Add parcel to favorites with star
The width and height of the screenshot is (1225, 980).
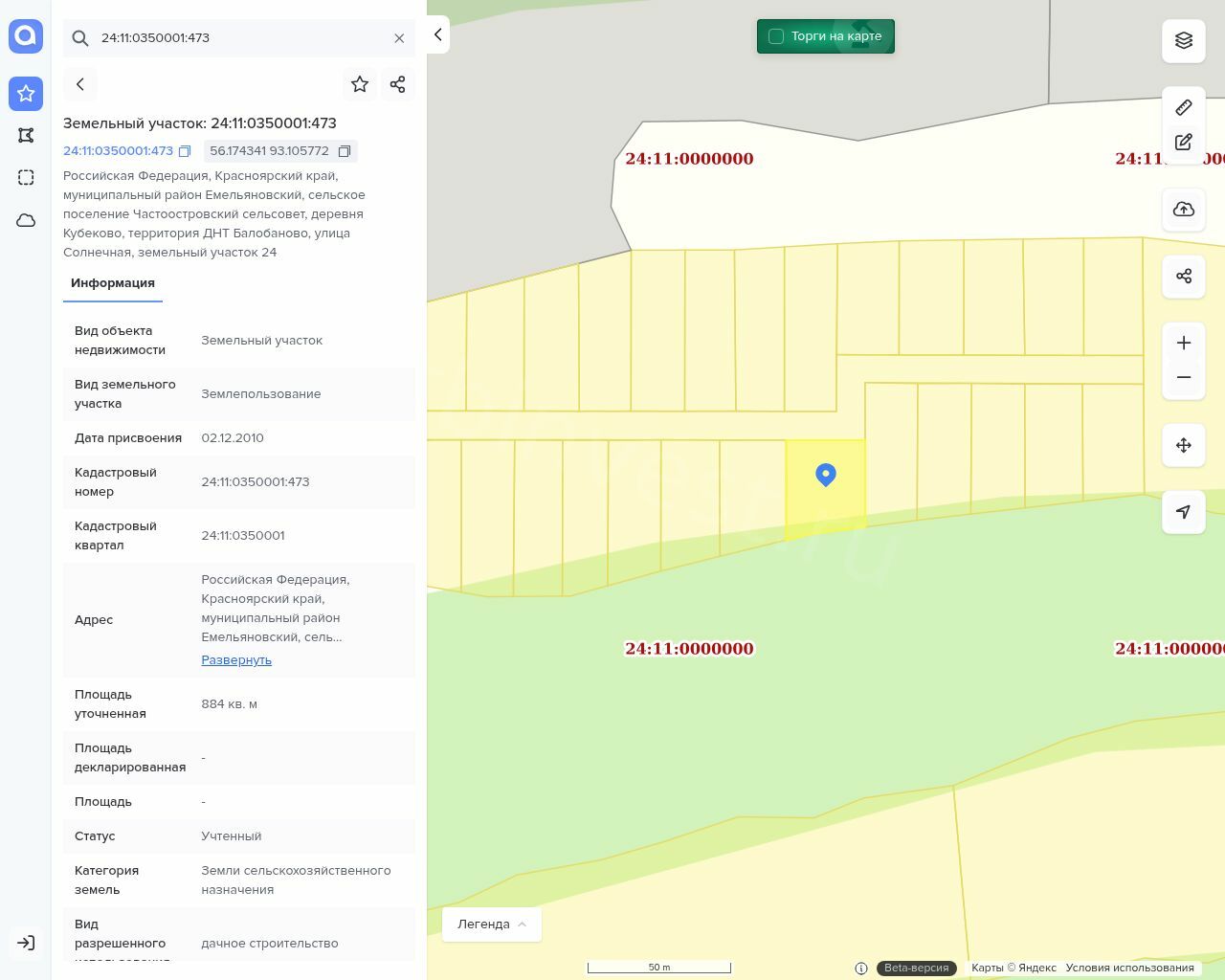pos(360,84)
